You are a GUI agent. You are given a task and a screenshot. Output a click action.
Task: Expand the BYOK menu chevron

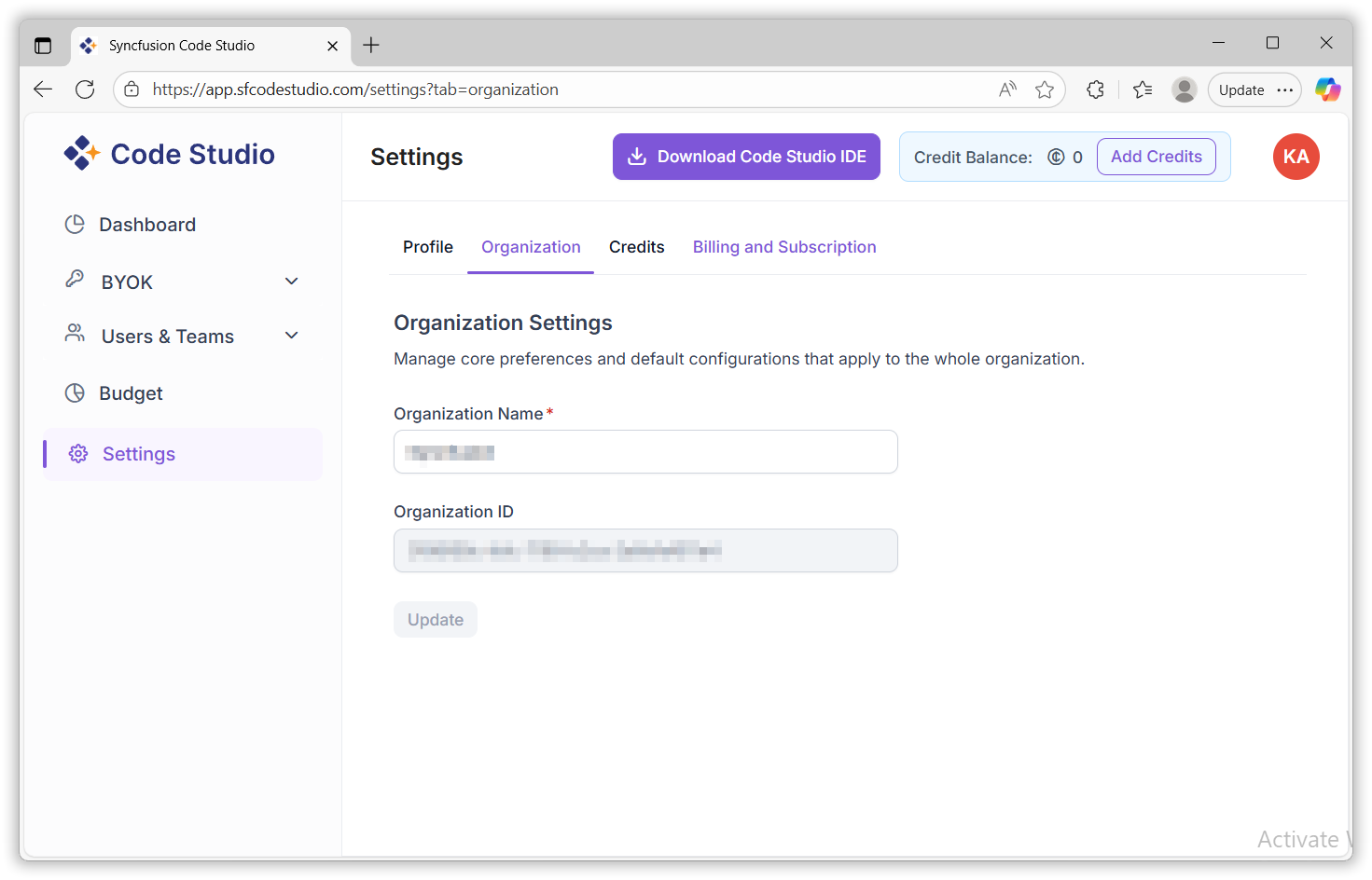(x=291, y=282)
